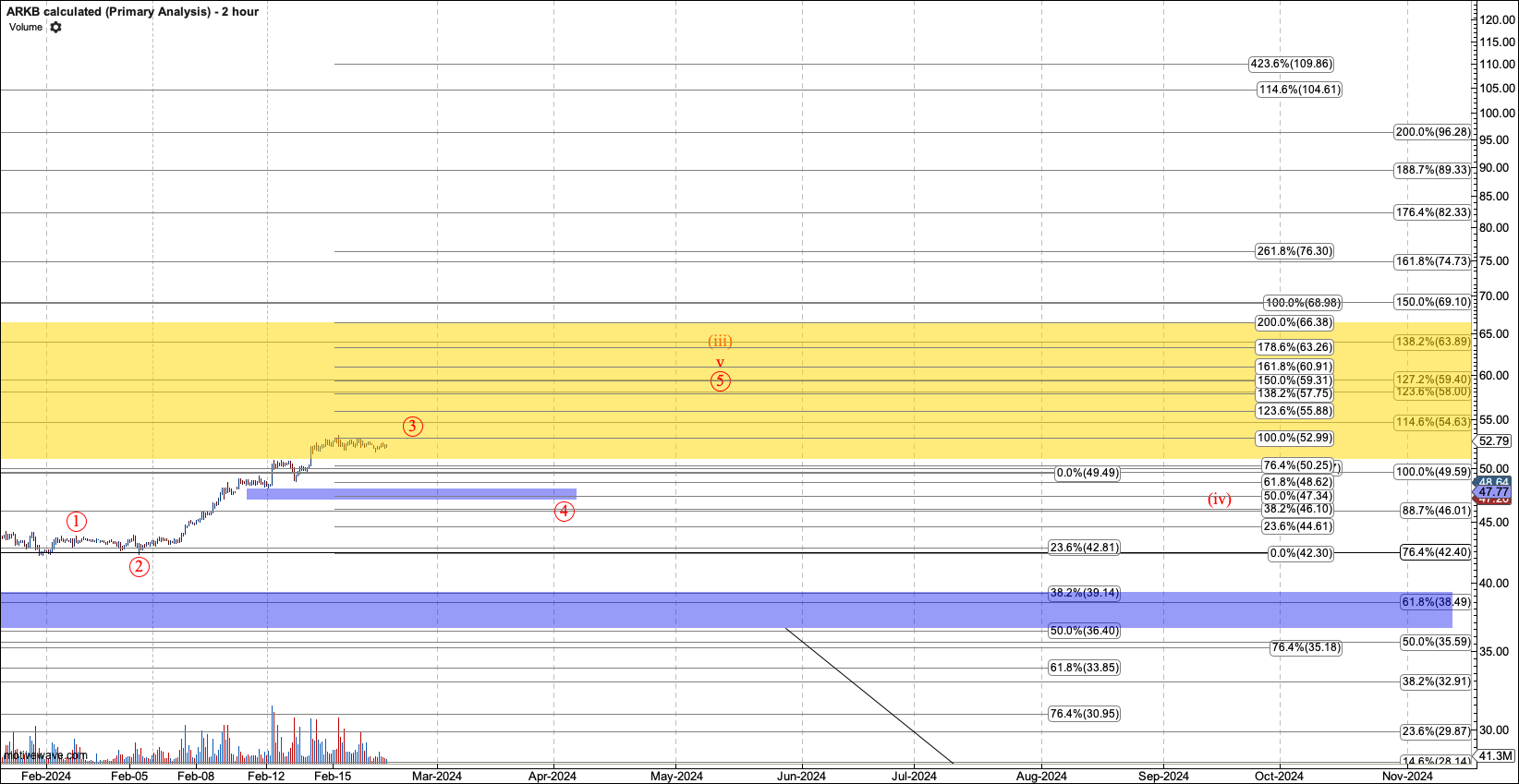Click the 76.4%(35.18) Fibonacci label

[x=1306, y=648]
